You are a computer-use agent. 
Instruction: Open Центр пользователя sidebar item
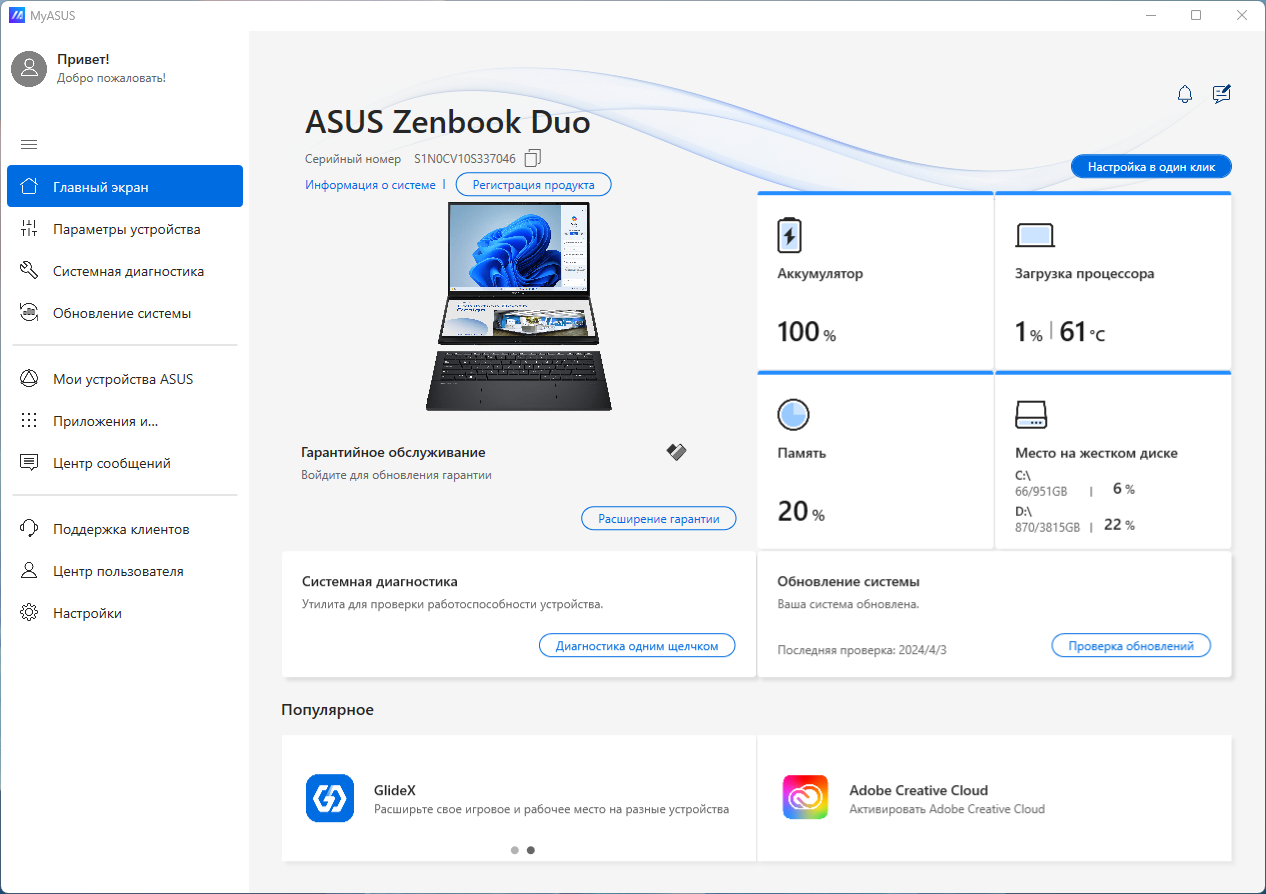pos(125,571)
